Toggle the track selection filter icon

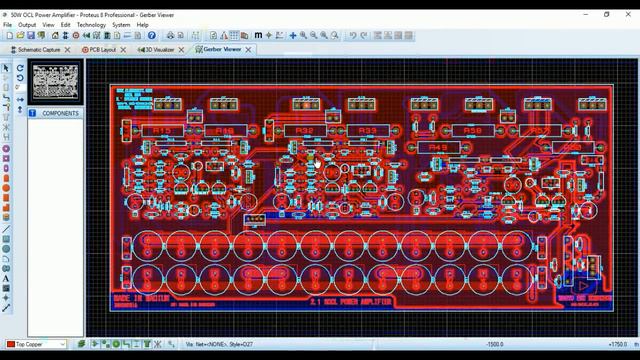click(126, 344)
